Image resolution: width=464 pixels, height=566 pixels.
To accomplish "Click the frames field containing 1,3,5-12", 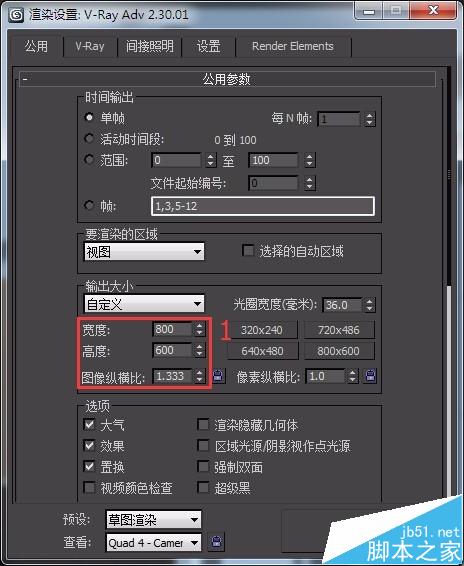I will (x=263, y=206).
